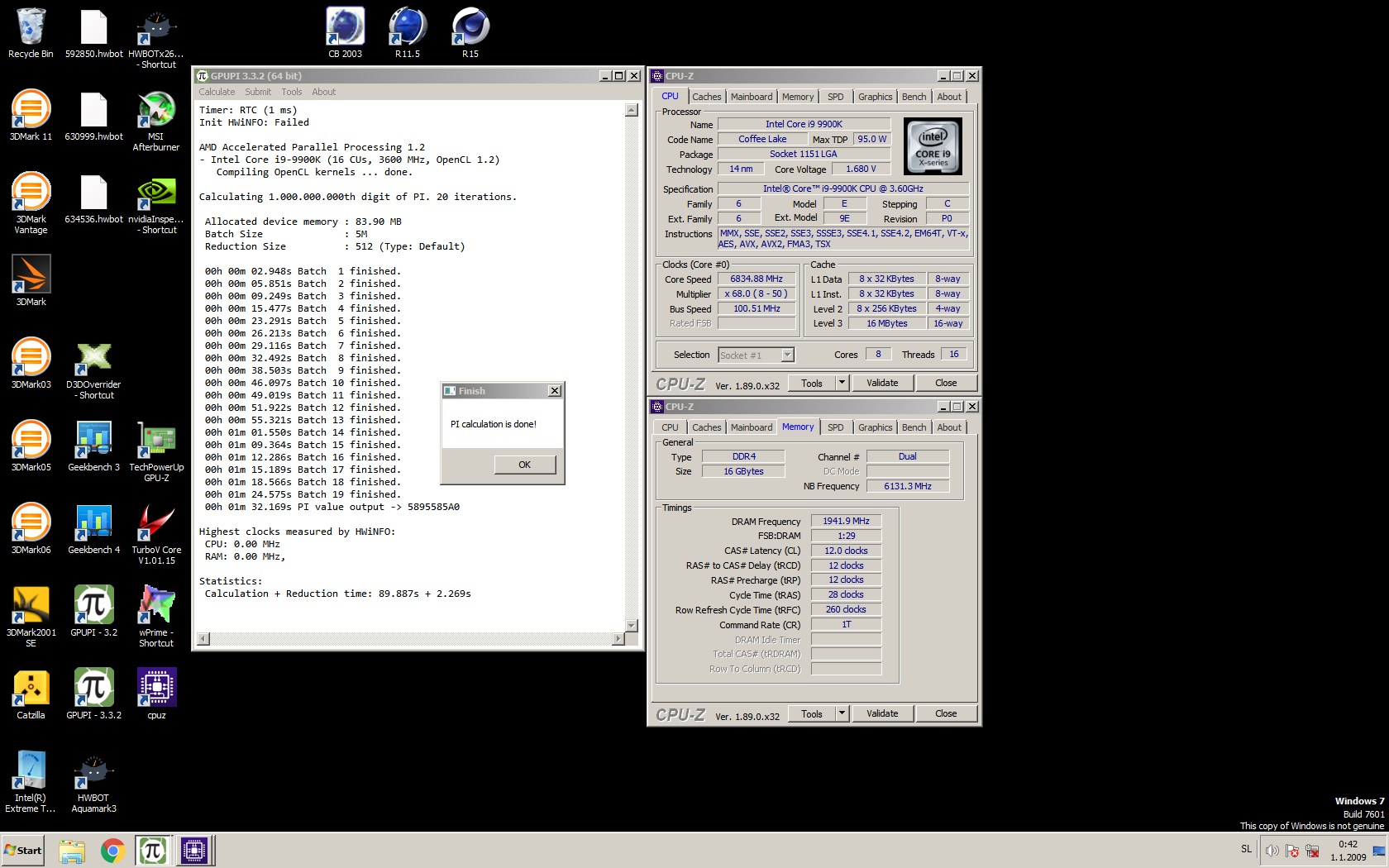Open Bench tab in bottom CPU-Z window

914,427
